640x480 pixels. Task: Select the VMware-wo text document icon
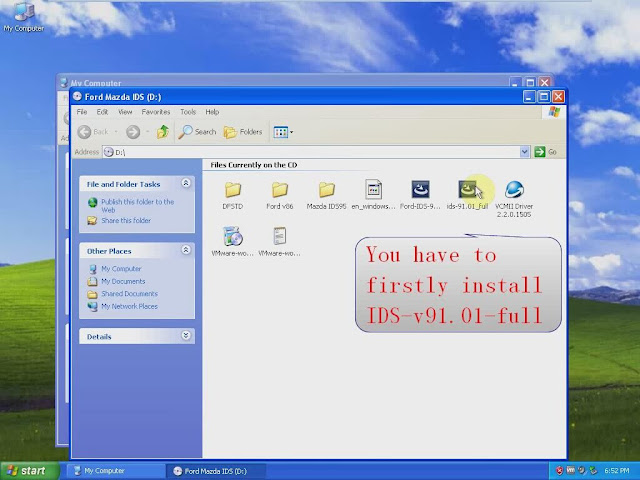point(280,236)
